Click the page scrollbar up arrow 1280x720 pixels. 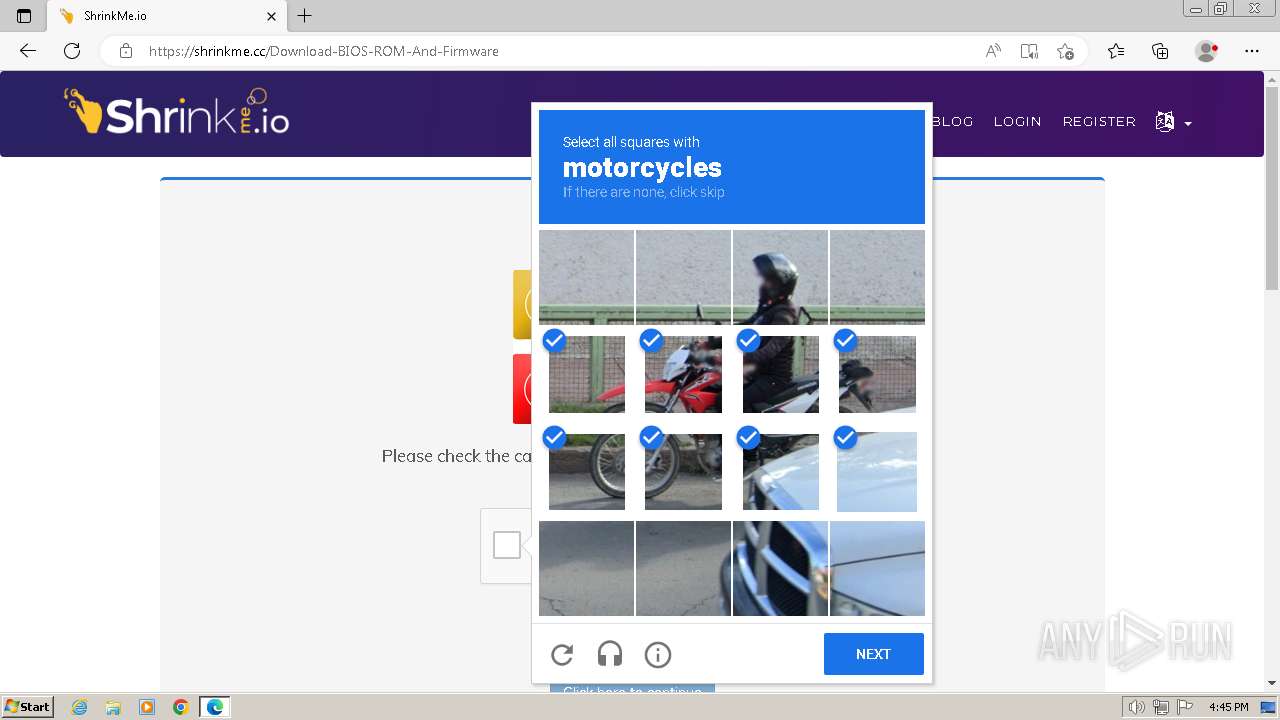point(1272,79)
